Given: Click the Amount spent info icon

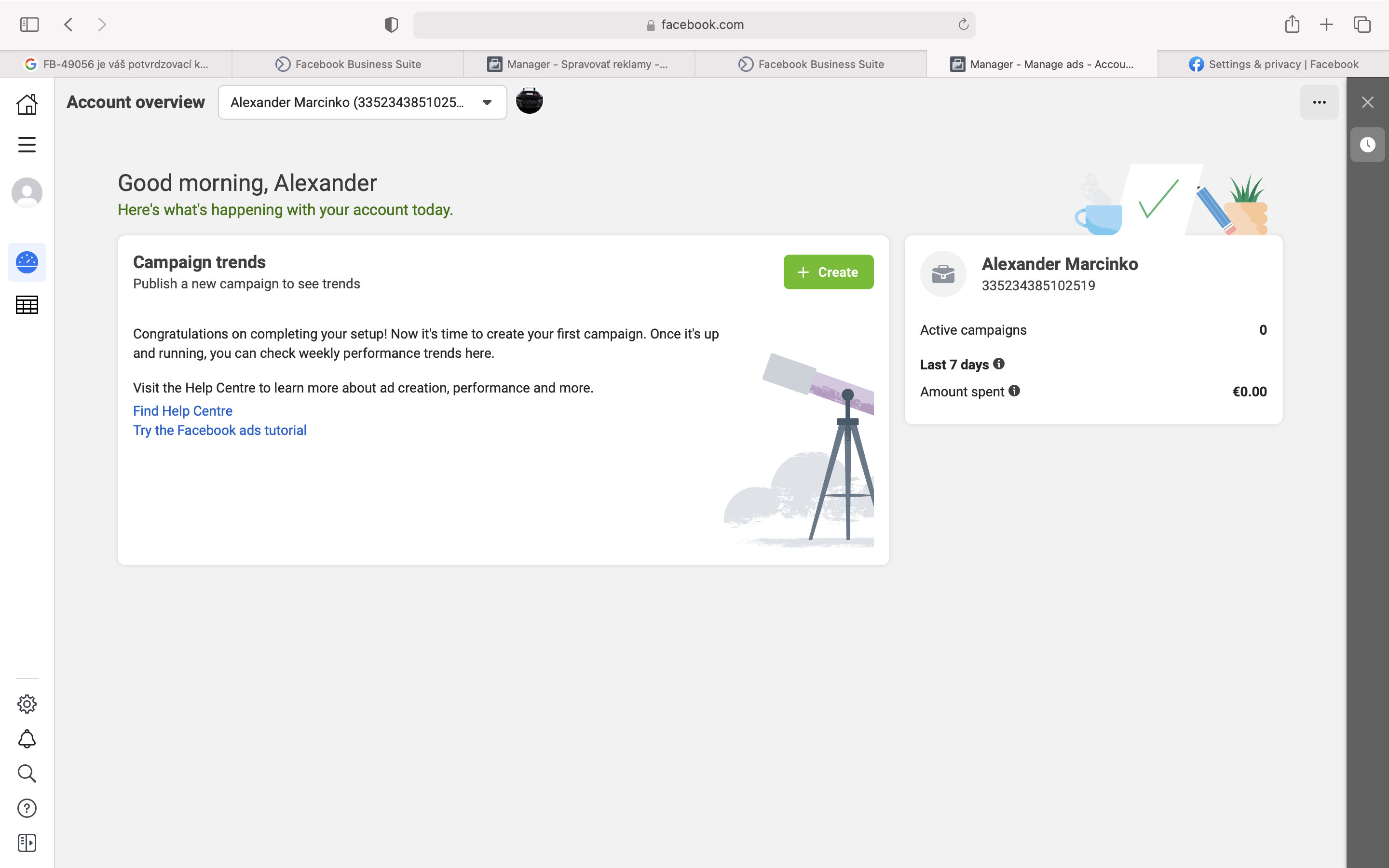Looking at the screenshot, I should 1014,391.
